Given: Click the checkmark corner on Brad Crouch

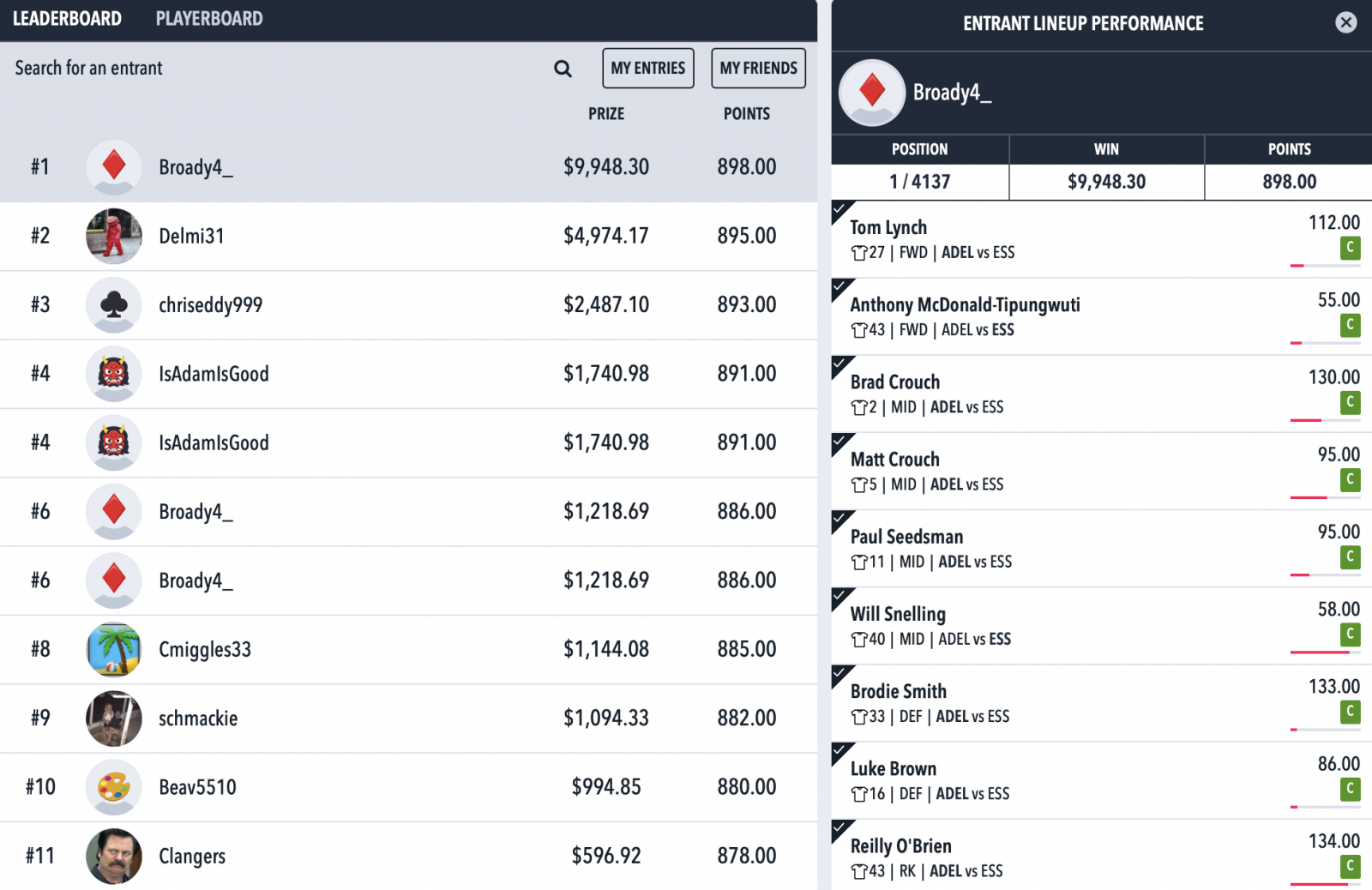Looking at the screenshot, I should click(x=840, y=364).
